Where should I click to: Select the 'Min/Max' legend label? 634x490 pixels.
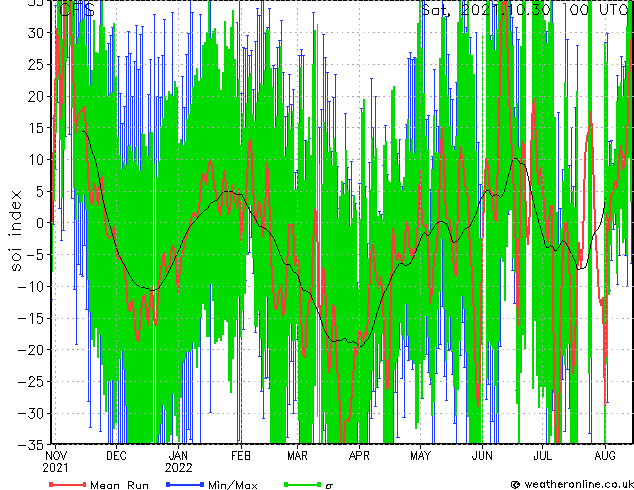pos(232,485)
